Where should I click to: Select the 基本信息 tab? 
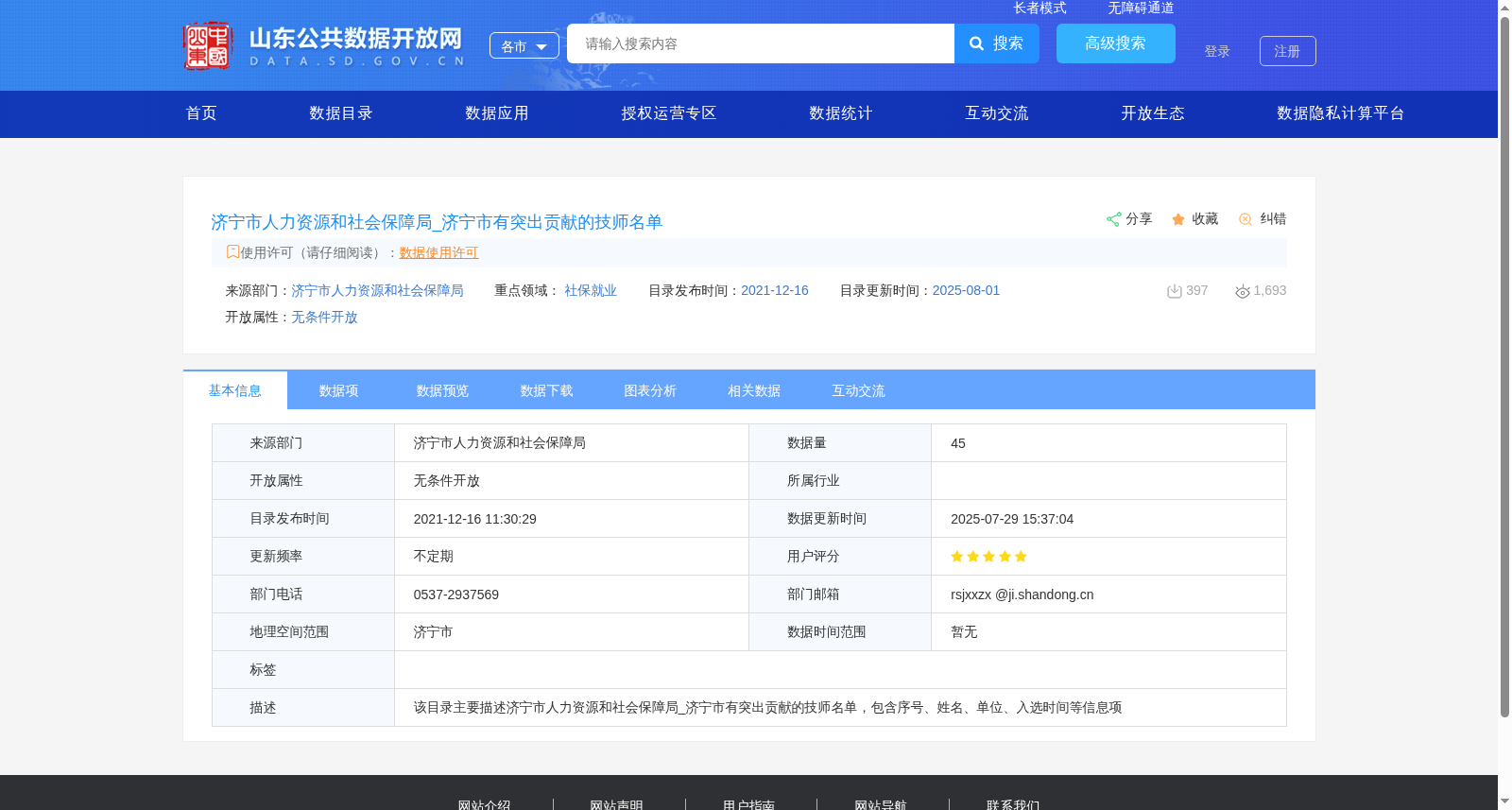click(x=235, y=390)
